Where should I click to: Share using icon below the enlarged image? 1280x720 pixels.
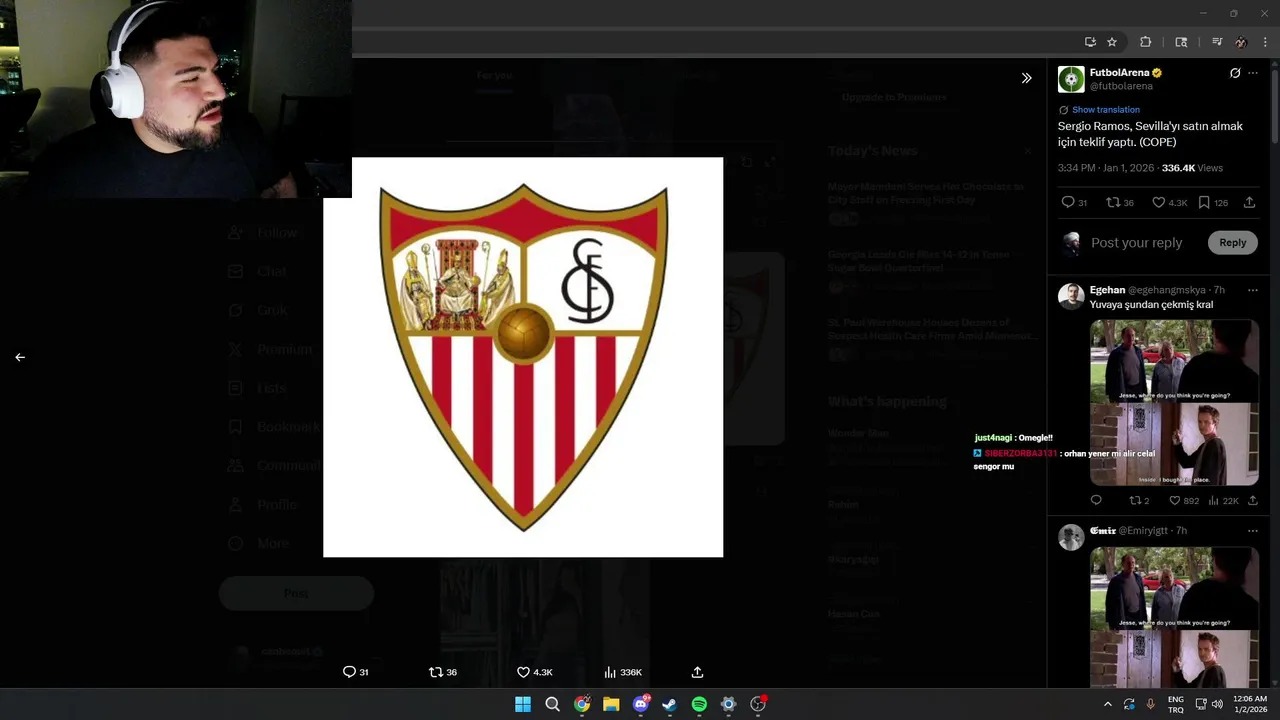pos(697,672)
